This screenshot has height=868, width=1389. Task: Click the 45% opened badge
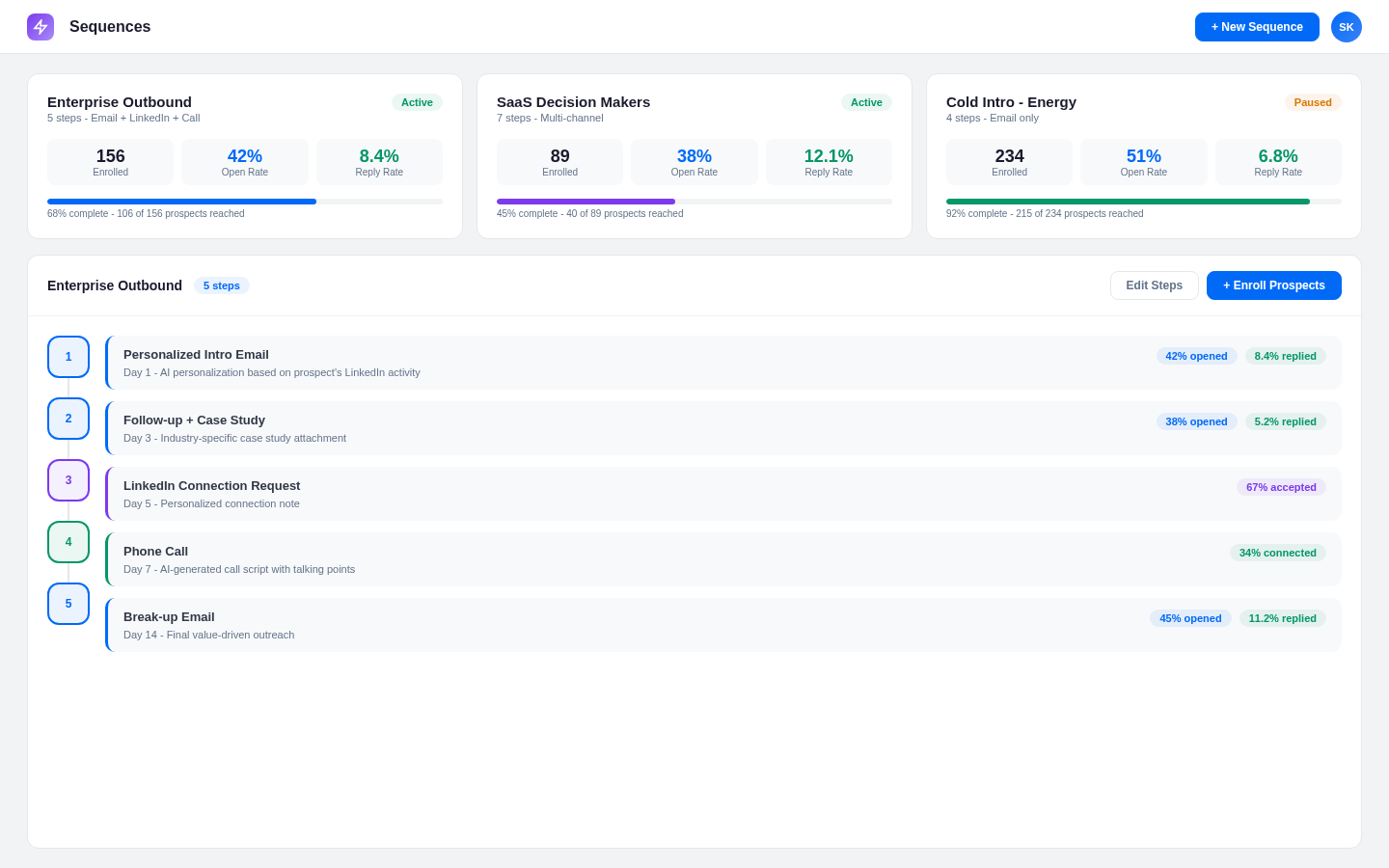pos(1190,618)
